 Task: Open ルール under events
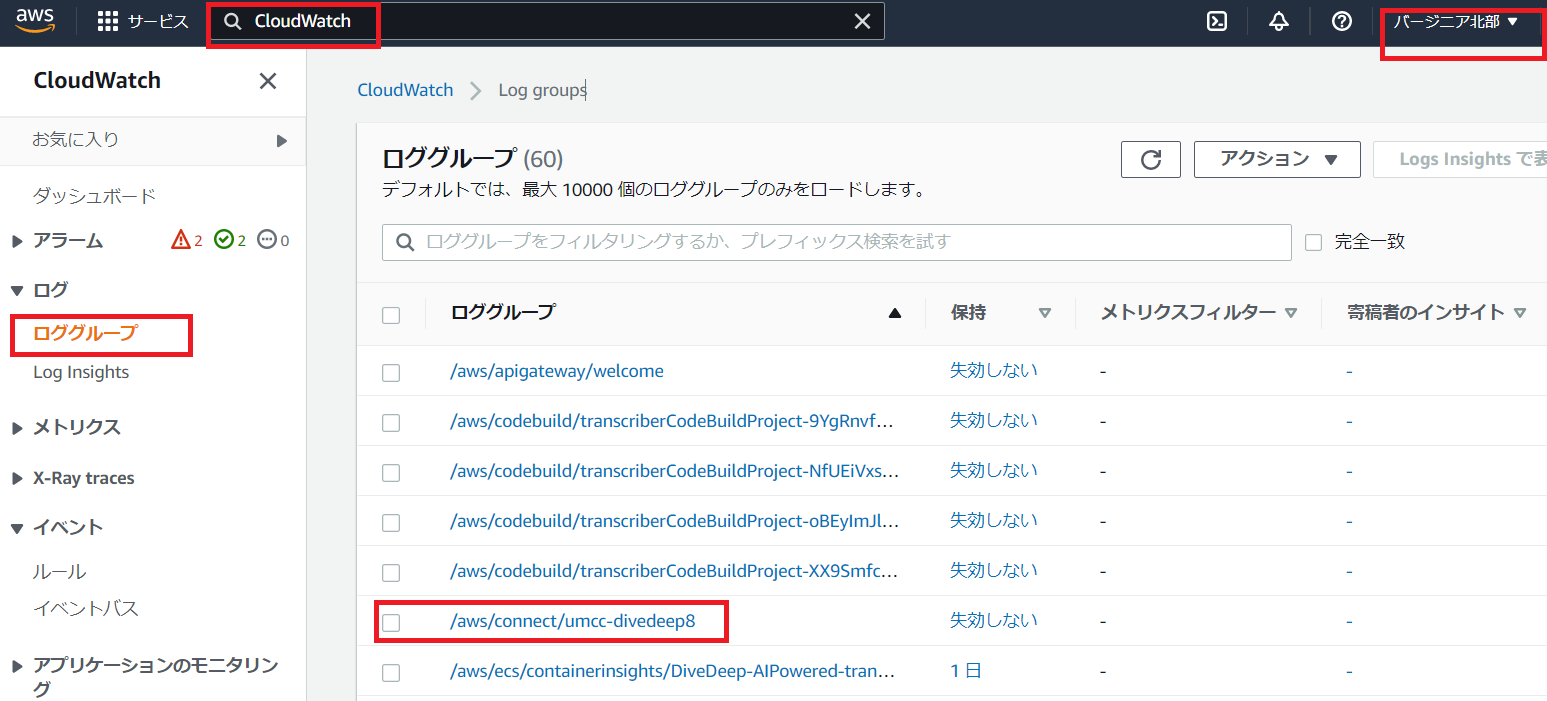click(x=60, y=571)
